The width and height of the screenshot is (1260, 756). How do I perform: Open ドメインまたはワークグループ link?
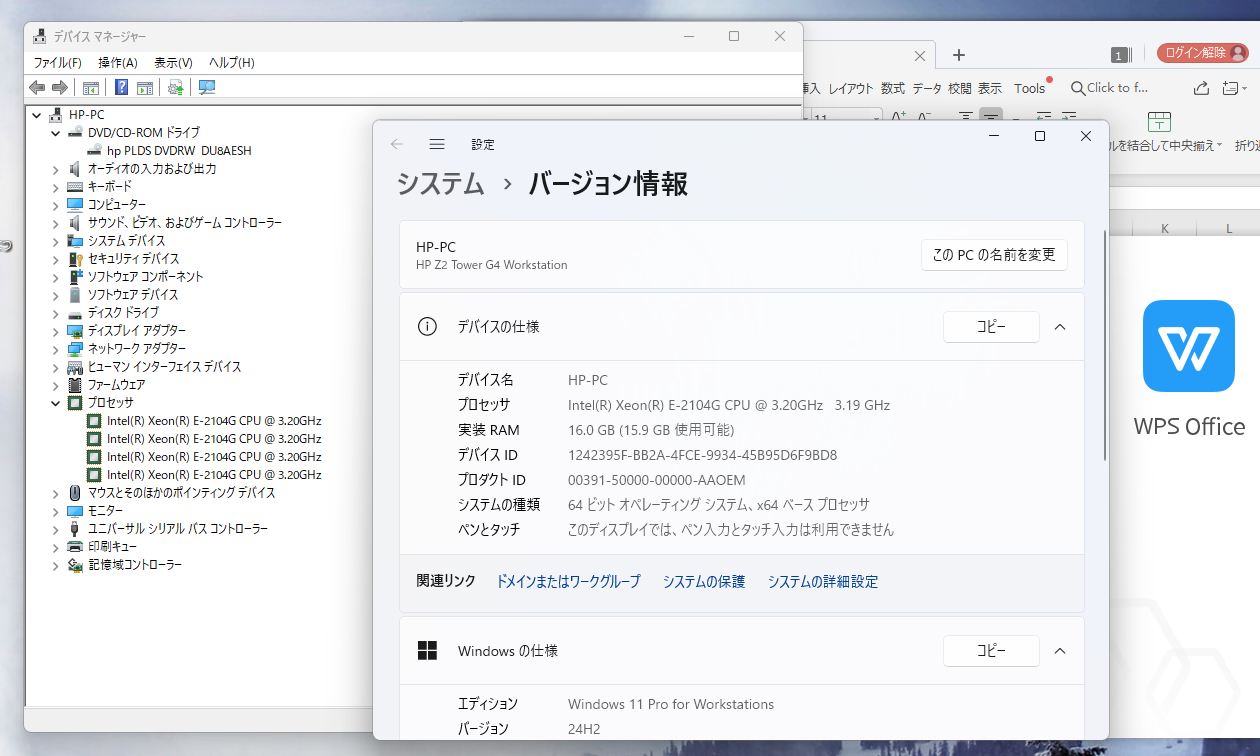[568, 581]
